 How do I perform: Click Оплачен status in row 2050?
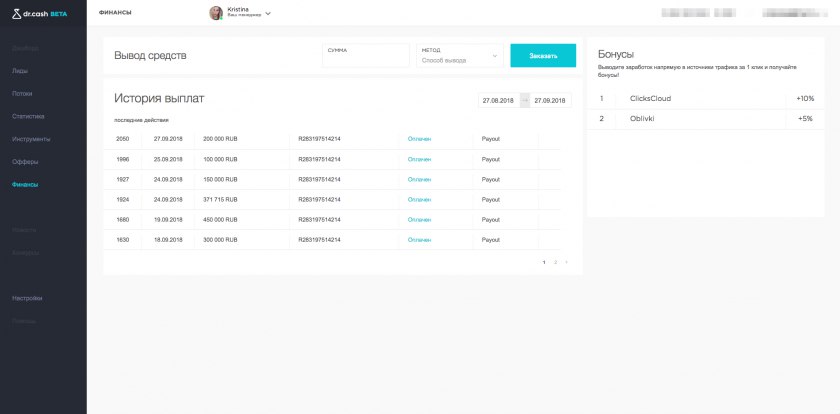tap(419, 139)
